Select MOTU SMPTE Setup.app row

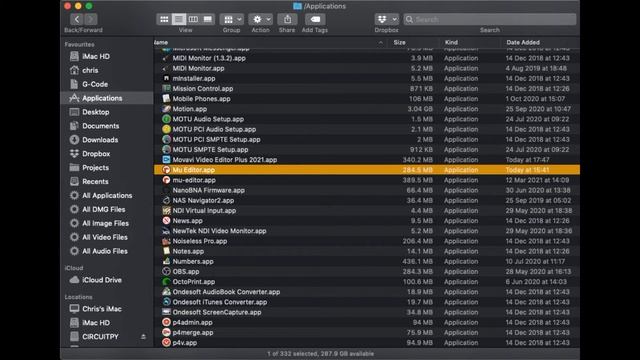click(367, 149)
